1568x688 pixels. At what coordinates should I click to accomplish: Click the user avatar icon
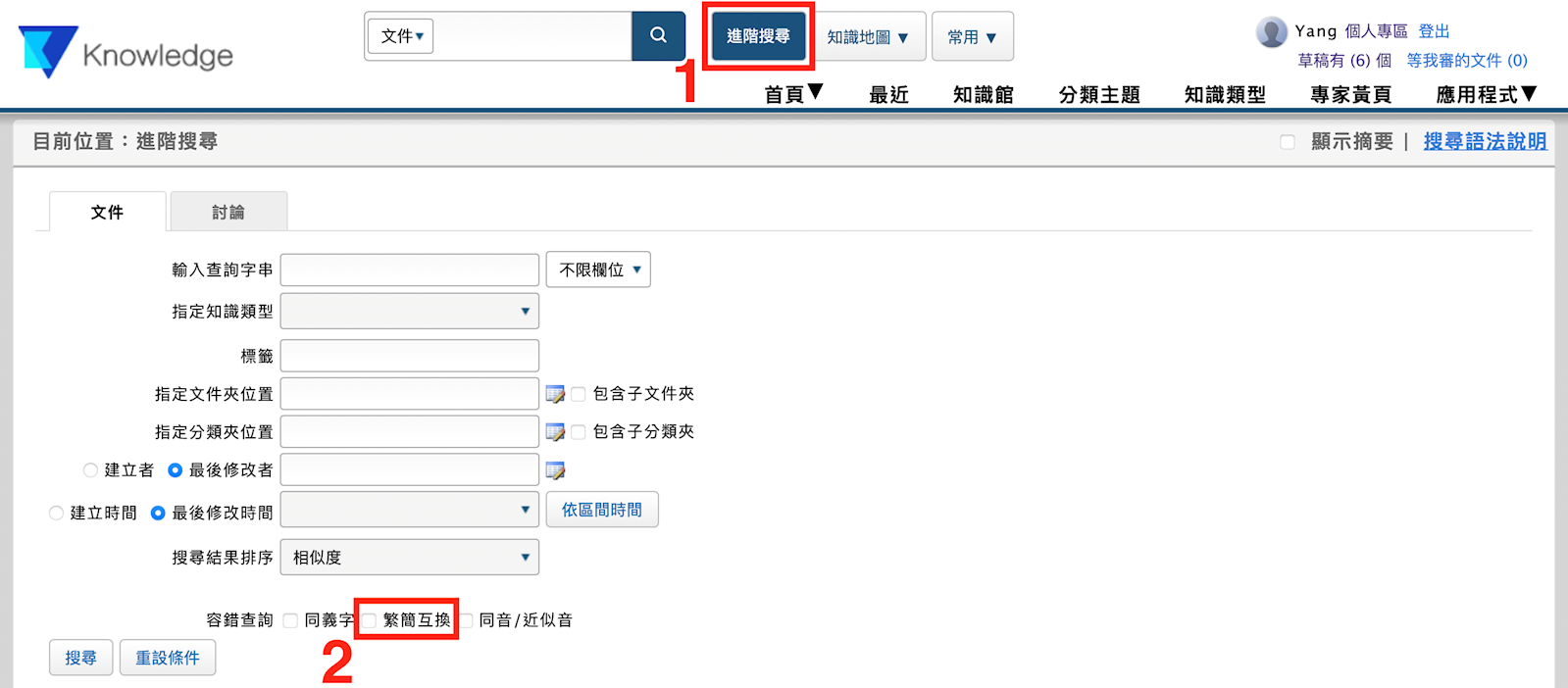(x=1271, y=32)
